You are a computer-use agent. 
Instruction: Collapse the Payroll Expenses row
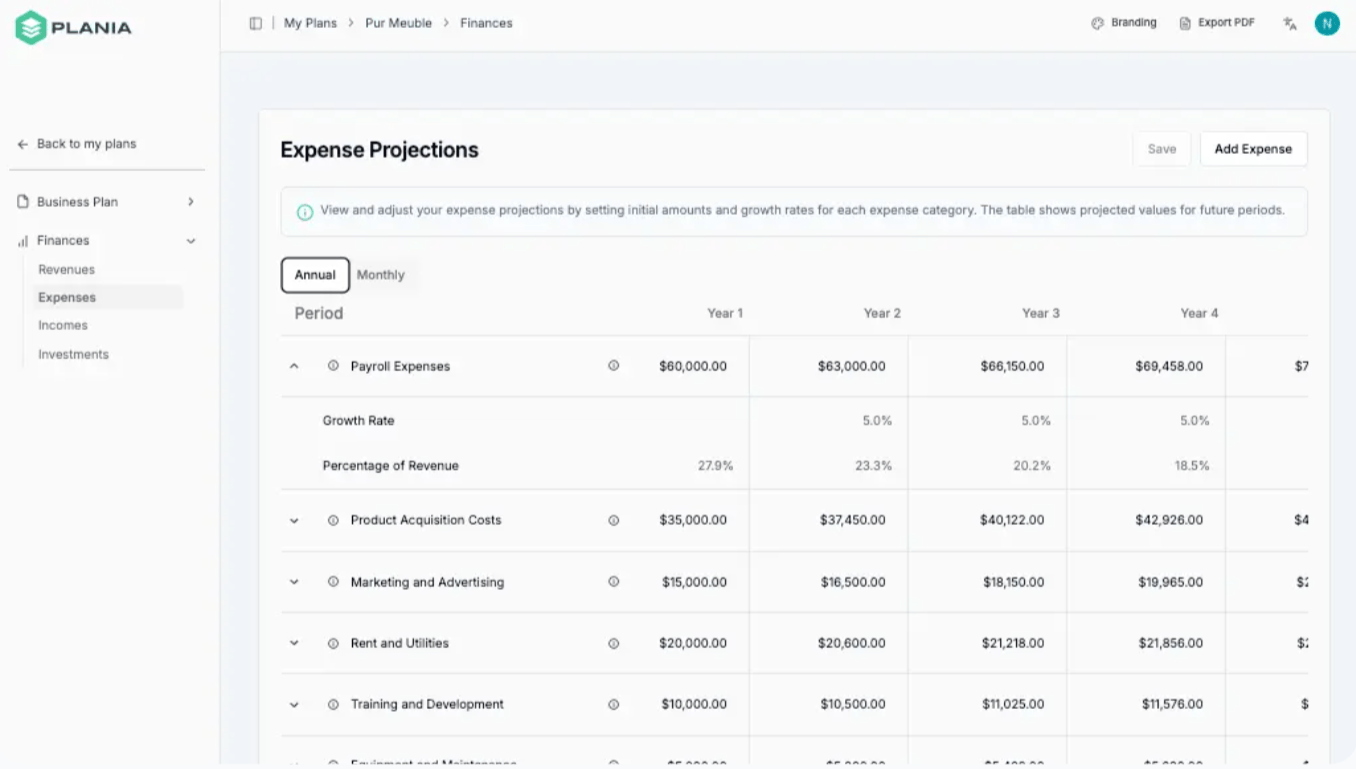click(294, 366)
